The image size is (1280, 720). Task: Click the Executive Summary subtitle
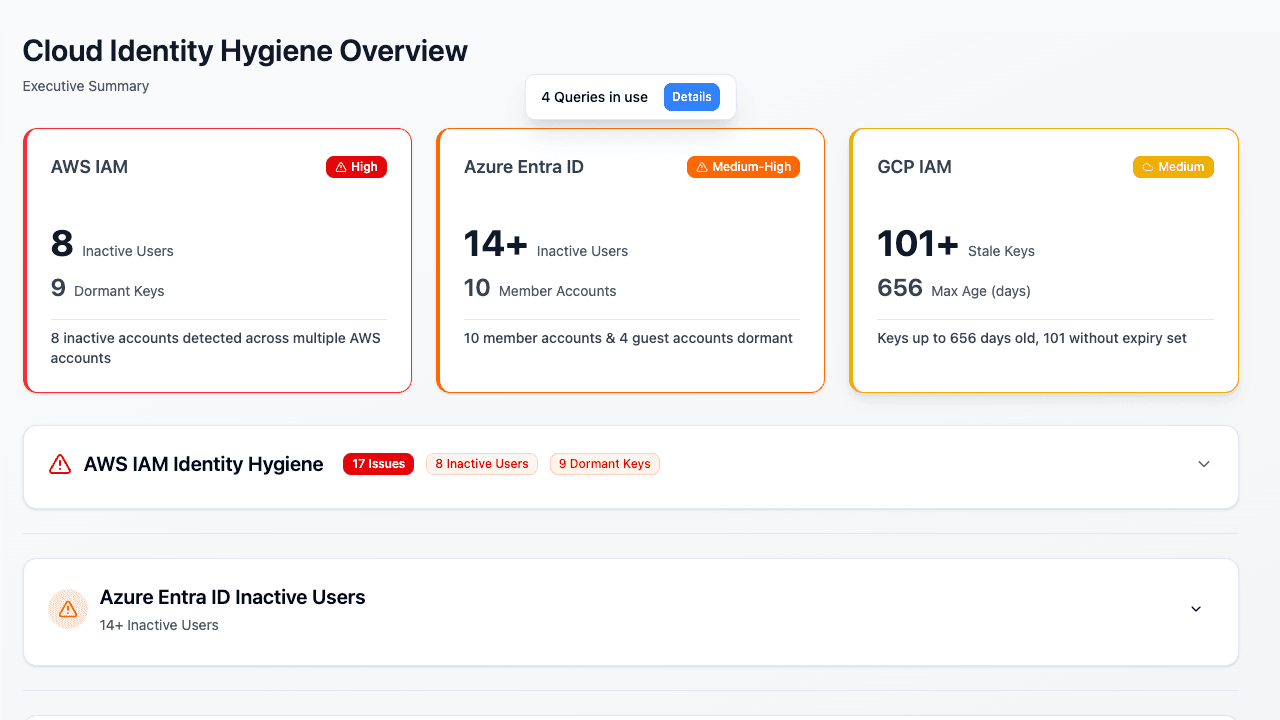(x=86, y=86)
